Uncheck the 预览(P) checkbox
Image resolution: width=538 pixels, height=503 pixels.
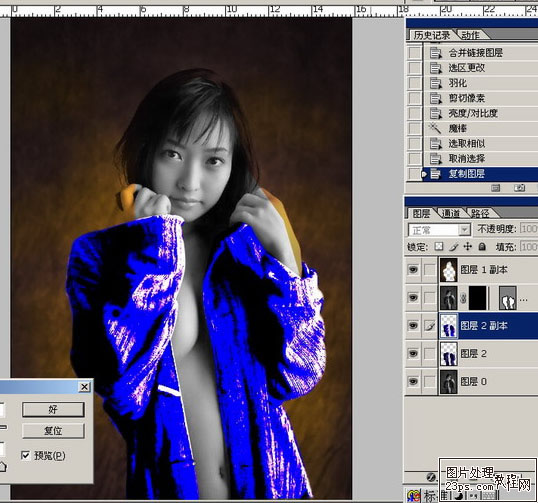[25, 455]
